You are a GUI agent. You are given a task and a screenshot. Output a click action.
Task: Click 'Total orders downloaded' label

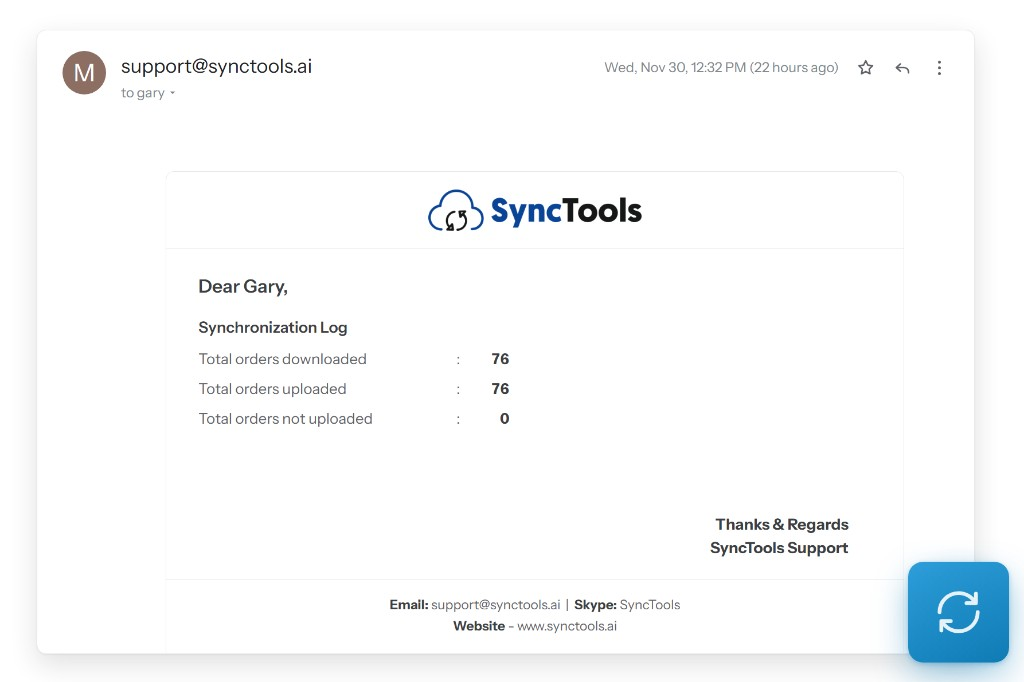[x=283, y=359]
